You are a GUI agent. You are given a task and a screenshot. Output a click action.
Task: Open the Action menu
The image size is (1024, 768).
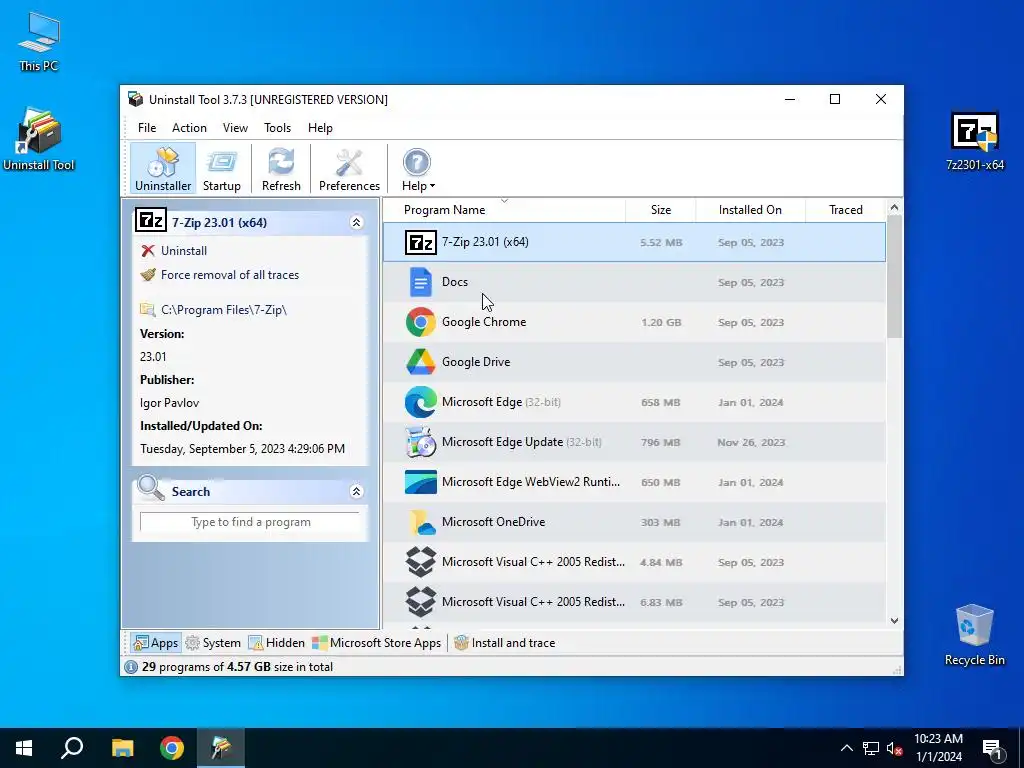pyautogui.click(x=189, y=128)
